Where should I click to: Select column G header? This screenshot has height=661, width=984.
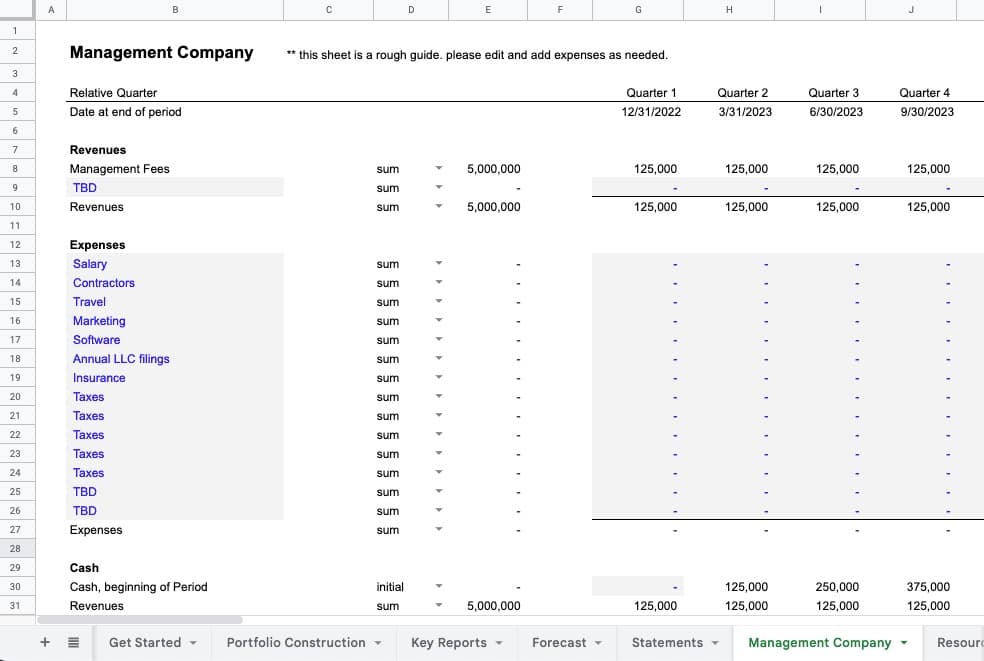click(638, 10)
